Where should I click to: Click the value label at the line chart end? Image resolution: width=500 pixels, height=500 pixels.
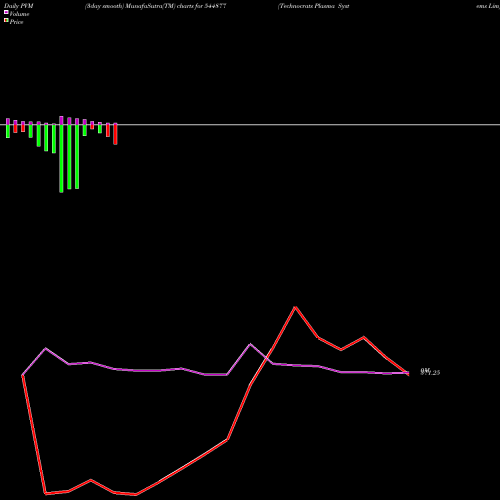(430, 372)
